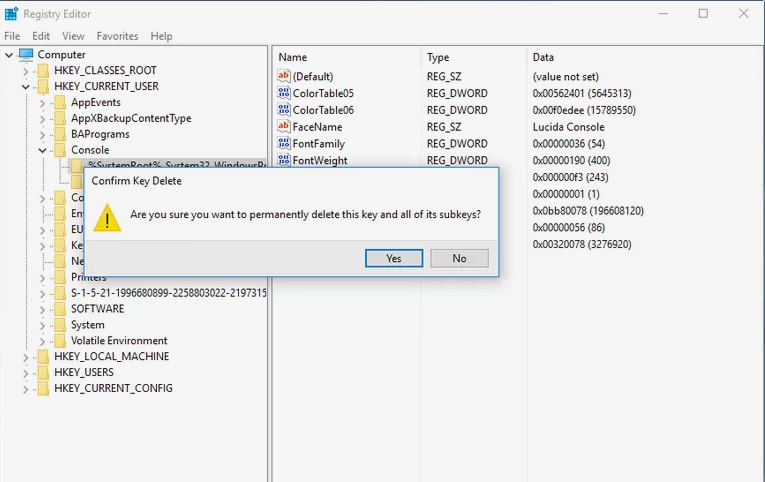
Task: Open the Favorites menu
Action: (117, 36)
